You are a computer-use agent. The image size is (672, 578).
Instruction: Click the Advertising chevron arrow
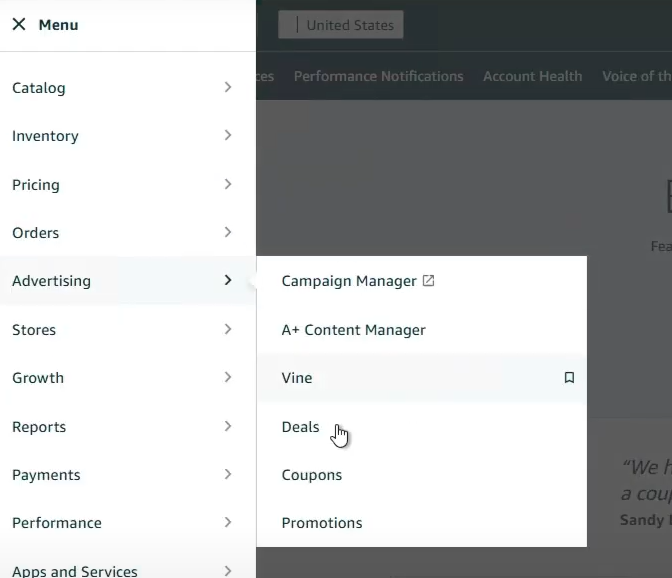pos(228,280)
